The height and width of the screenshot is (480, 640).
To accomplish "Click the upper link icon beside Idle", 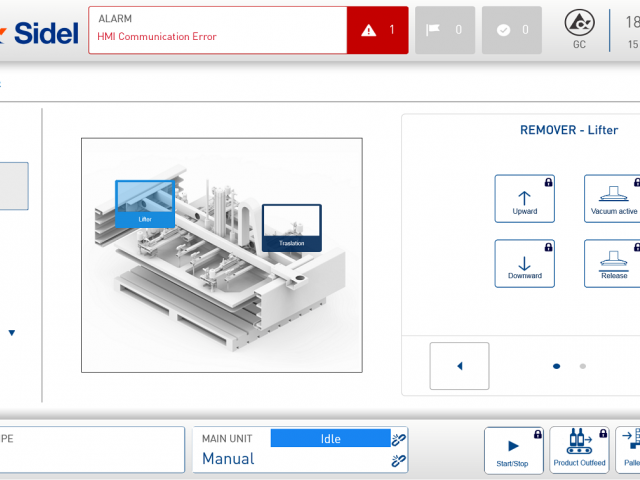I will tap(399, 439).
